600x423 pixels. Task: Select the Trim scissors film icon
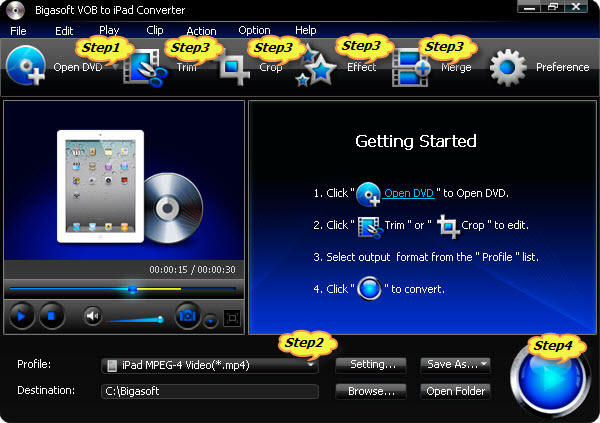145,68
